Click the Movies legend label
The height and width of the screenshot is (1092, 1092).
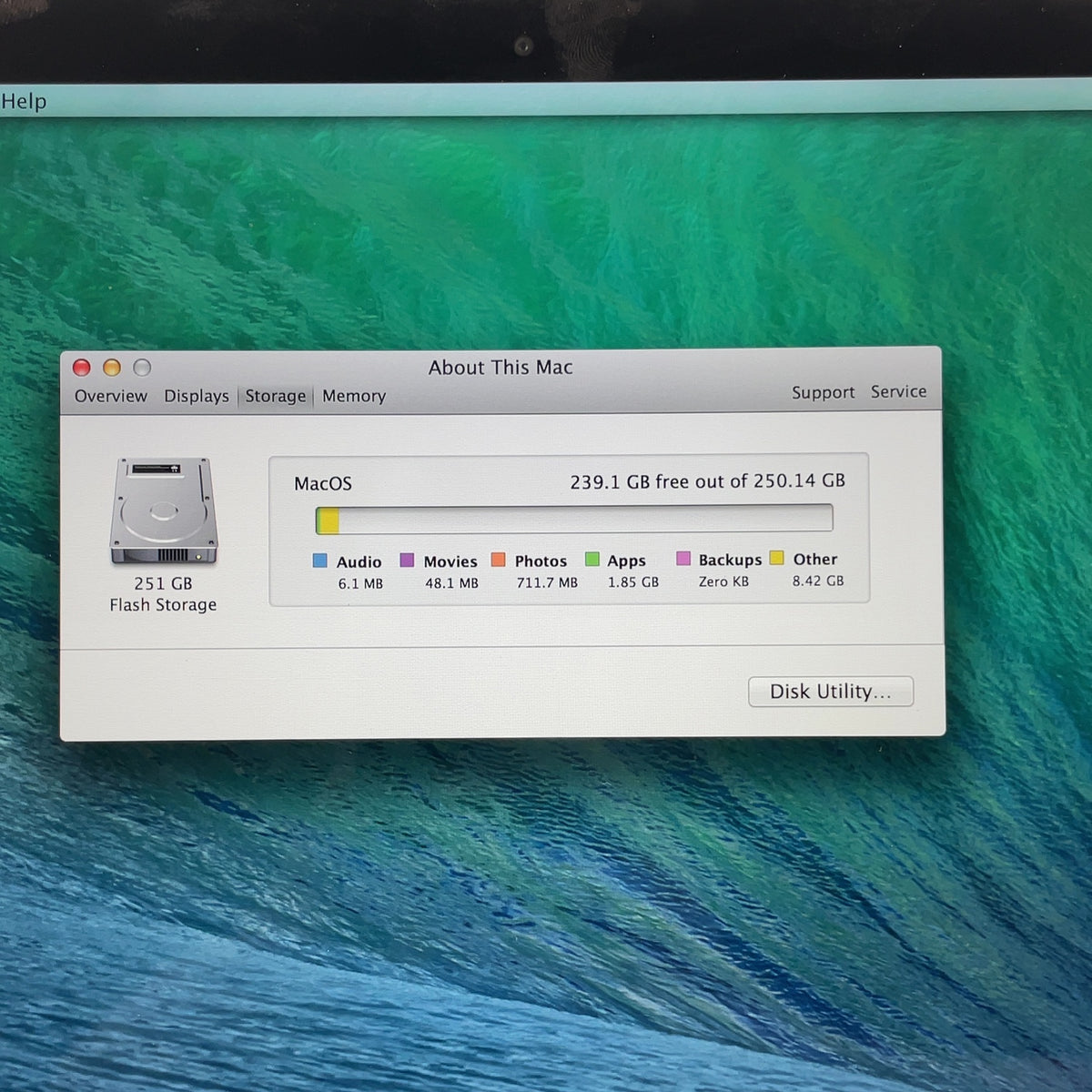coord(450,561)
